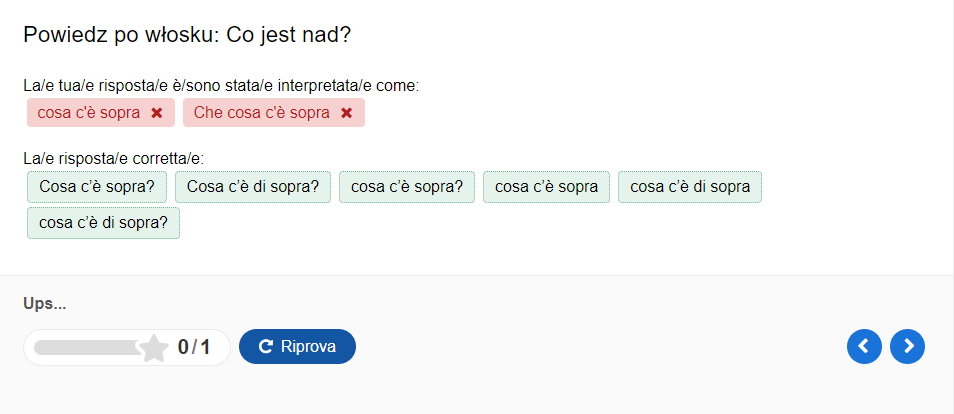Viewport: 954px width, 414px height.
Task: Click the gray star at progress bar end
Action: click(154, 348)
